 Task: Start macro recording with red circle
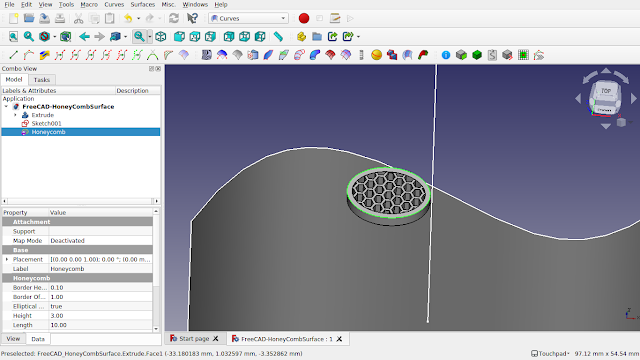click(x=304, y=18)
